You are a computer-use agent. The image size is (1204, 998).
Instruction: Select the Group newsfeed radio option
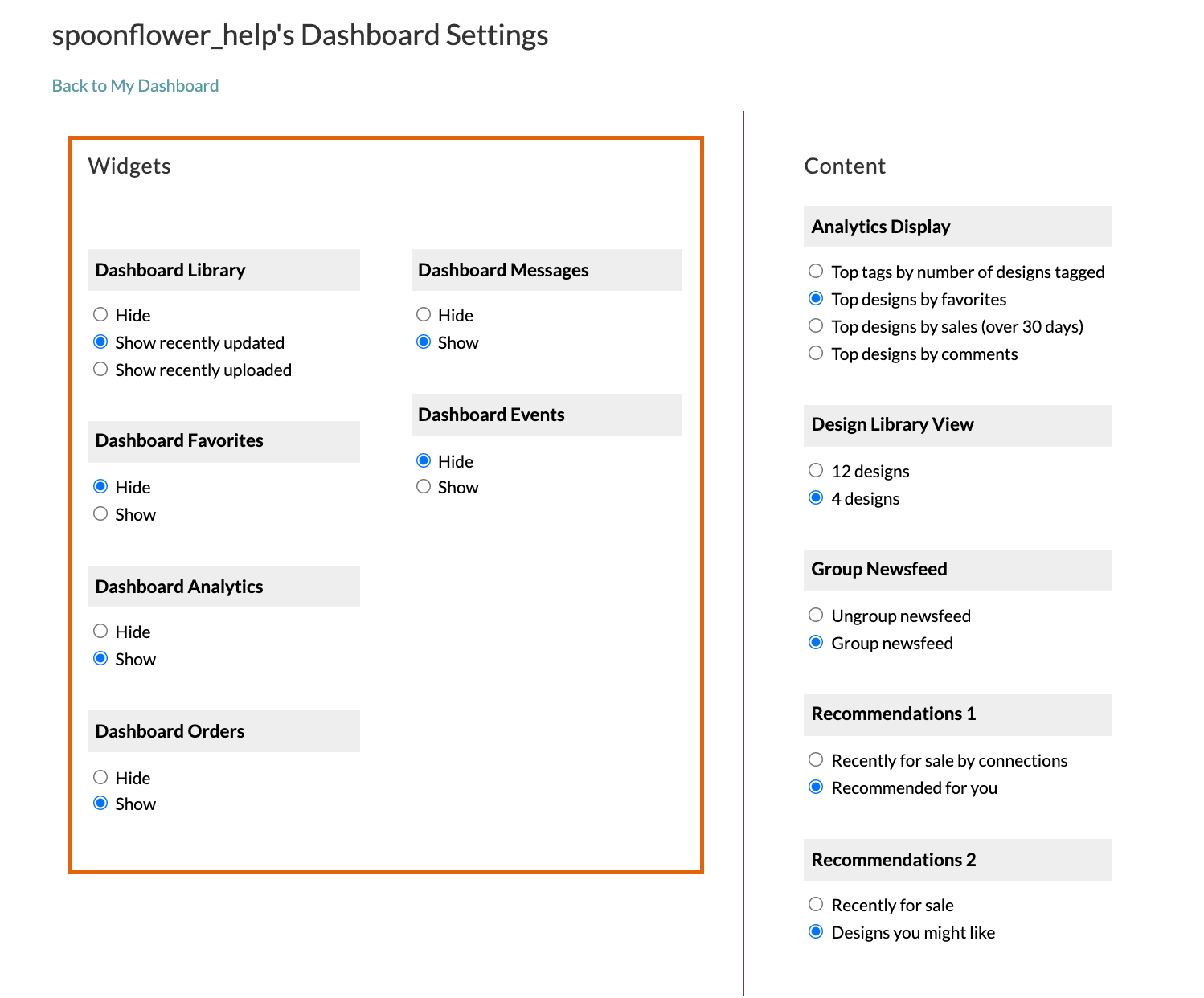point(816,642)
